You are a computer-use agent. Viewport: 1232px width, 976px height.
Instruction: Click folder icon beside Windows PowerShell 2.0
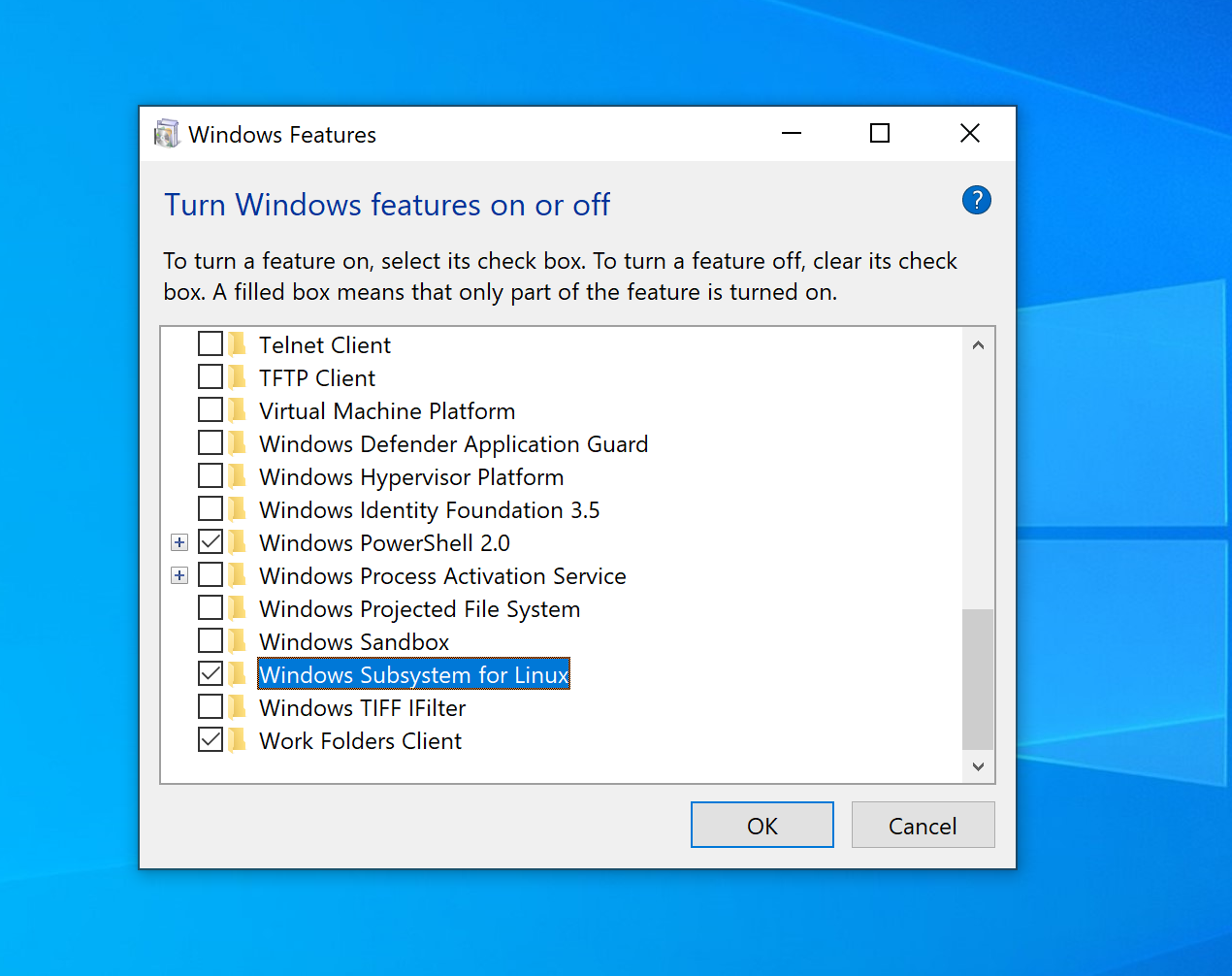[x=238, y=542]
